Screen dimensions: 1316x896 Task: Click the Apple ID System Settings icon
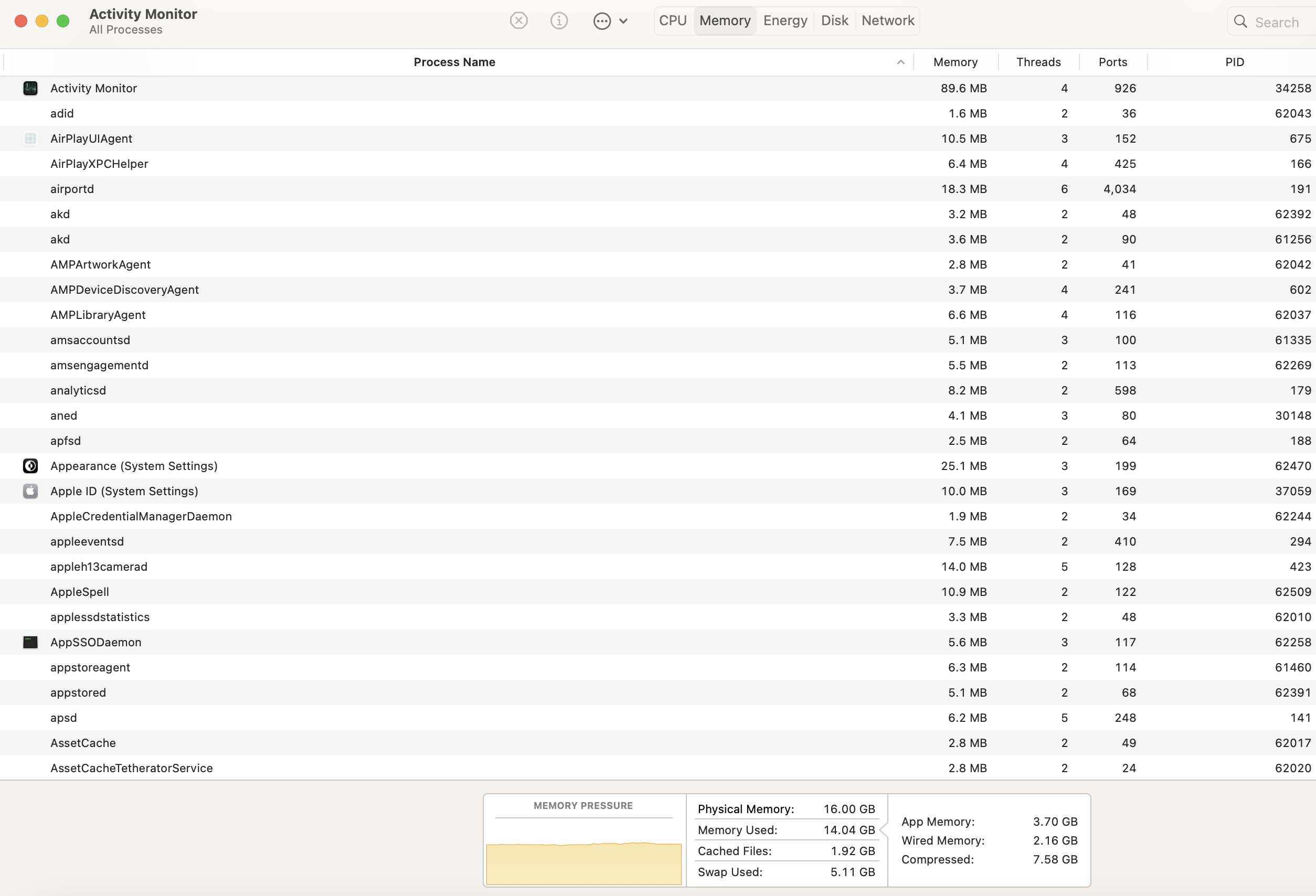(x=30, y=492)
